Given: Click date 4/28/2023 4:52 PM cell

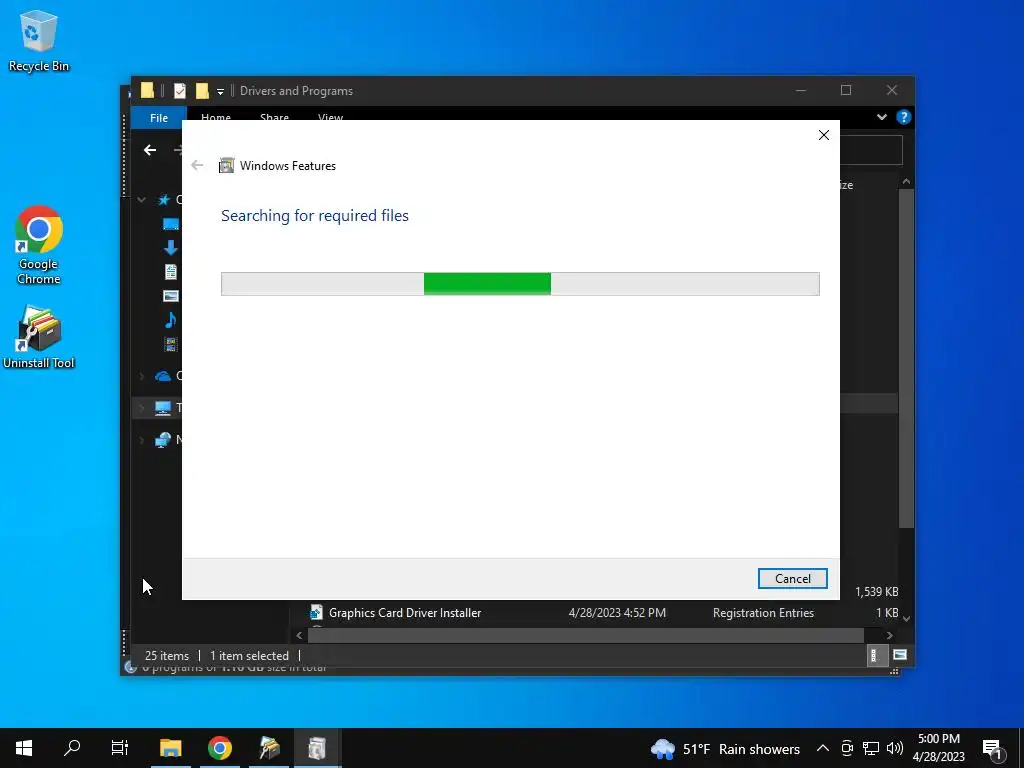Looking at the screenshot, I should tap(617, 613).
